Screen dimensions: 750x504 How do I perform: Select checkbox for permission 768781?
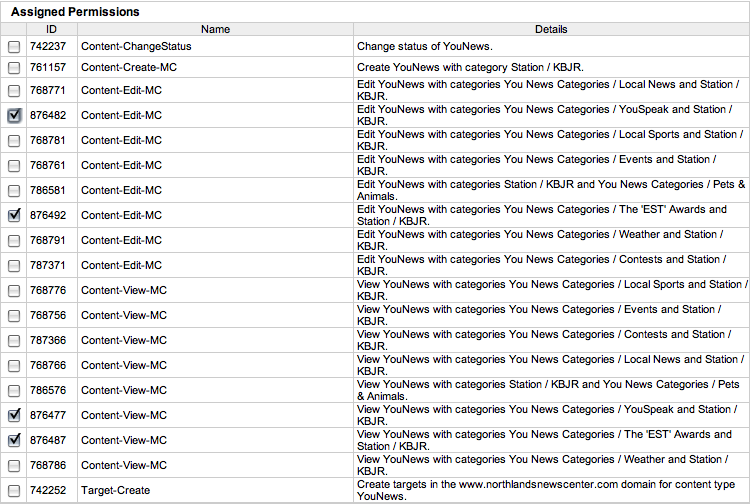(14, 141)
